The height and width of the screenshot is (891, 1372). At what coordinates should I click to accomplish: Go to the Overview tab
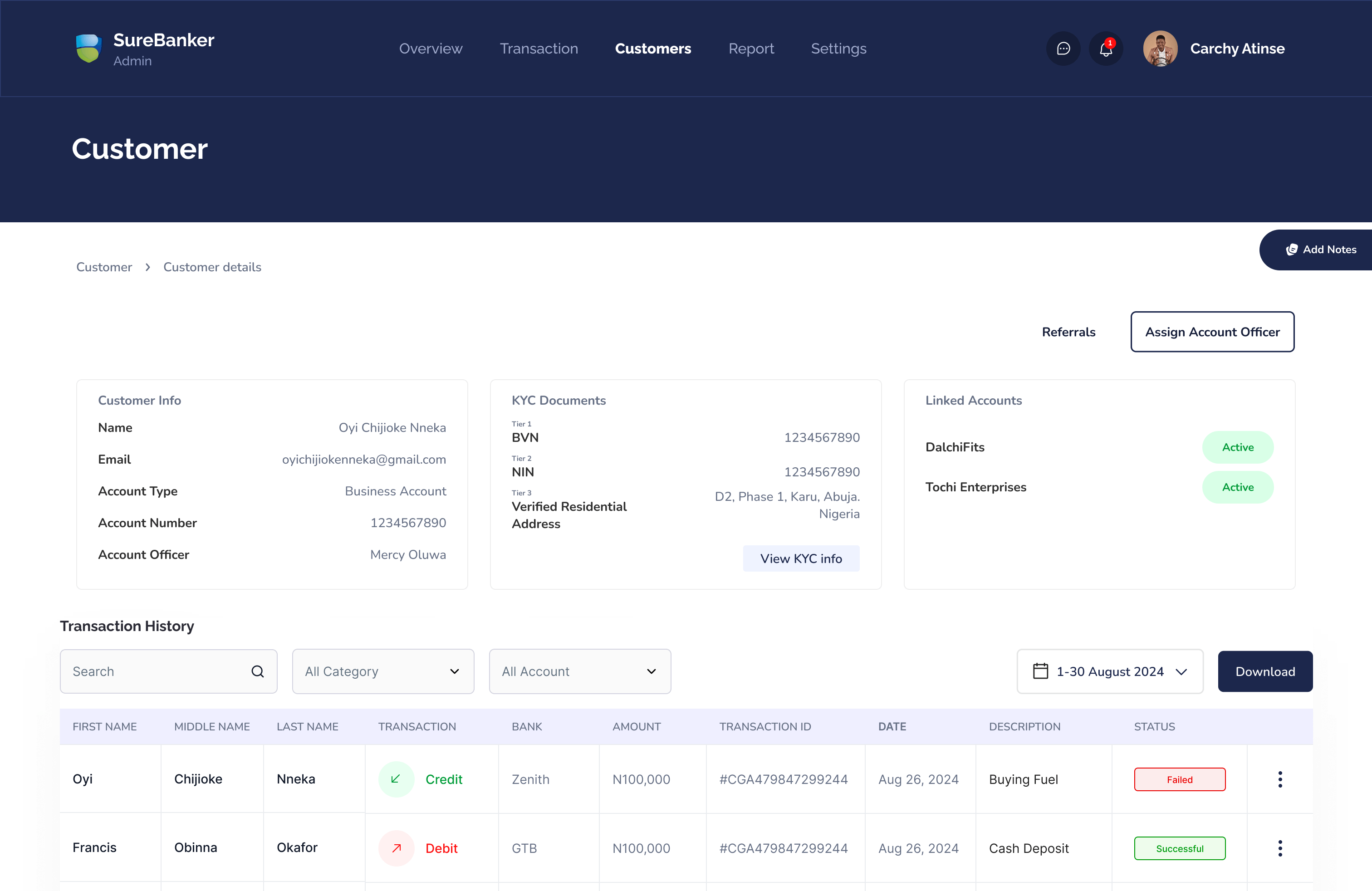(x=431, y=49)
